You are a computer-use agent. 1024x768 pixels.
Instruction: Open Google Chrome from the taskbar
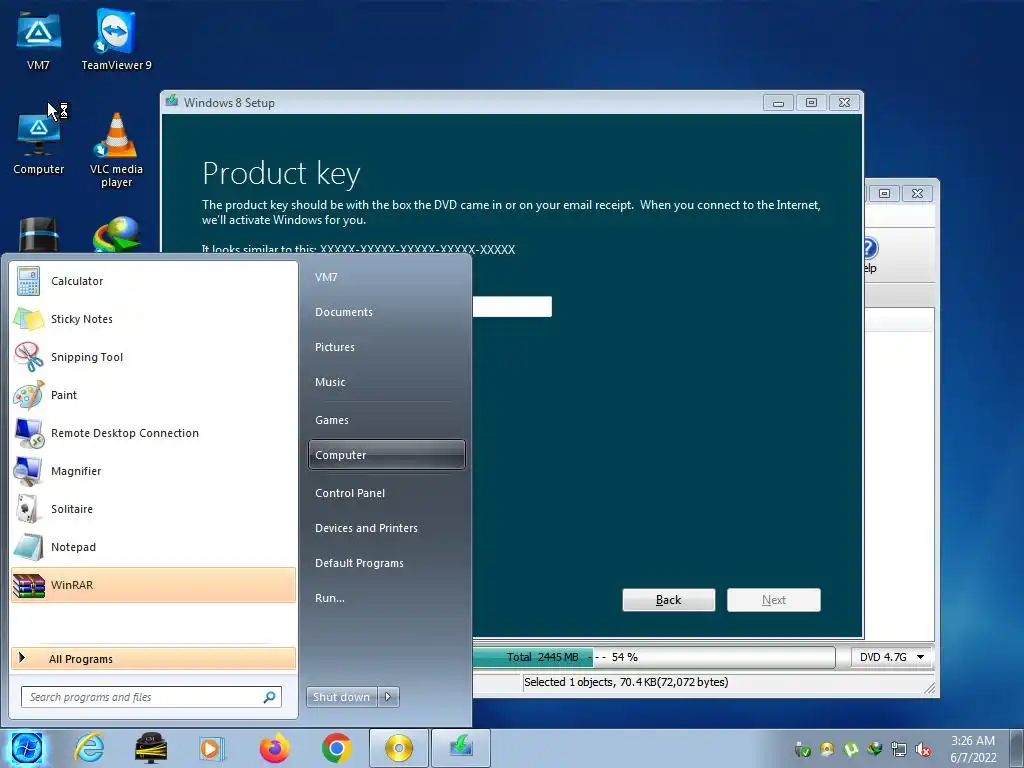[x=336, y=748]
